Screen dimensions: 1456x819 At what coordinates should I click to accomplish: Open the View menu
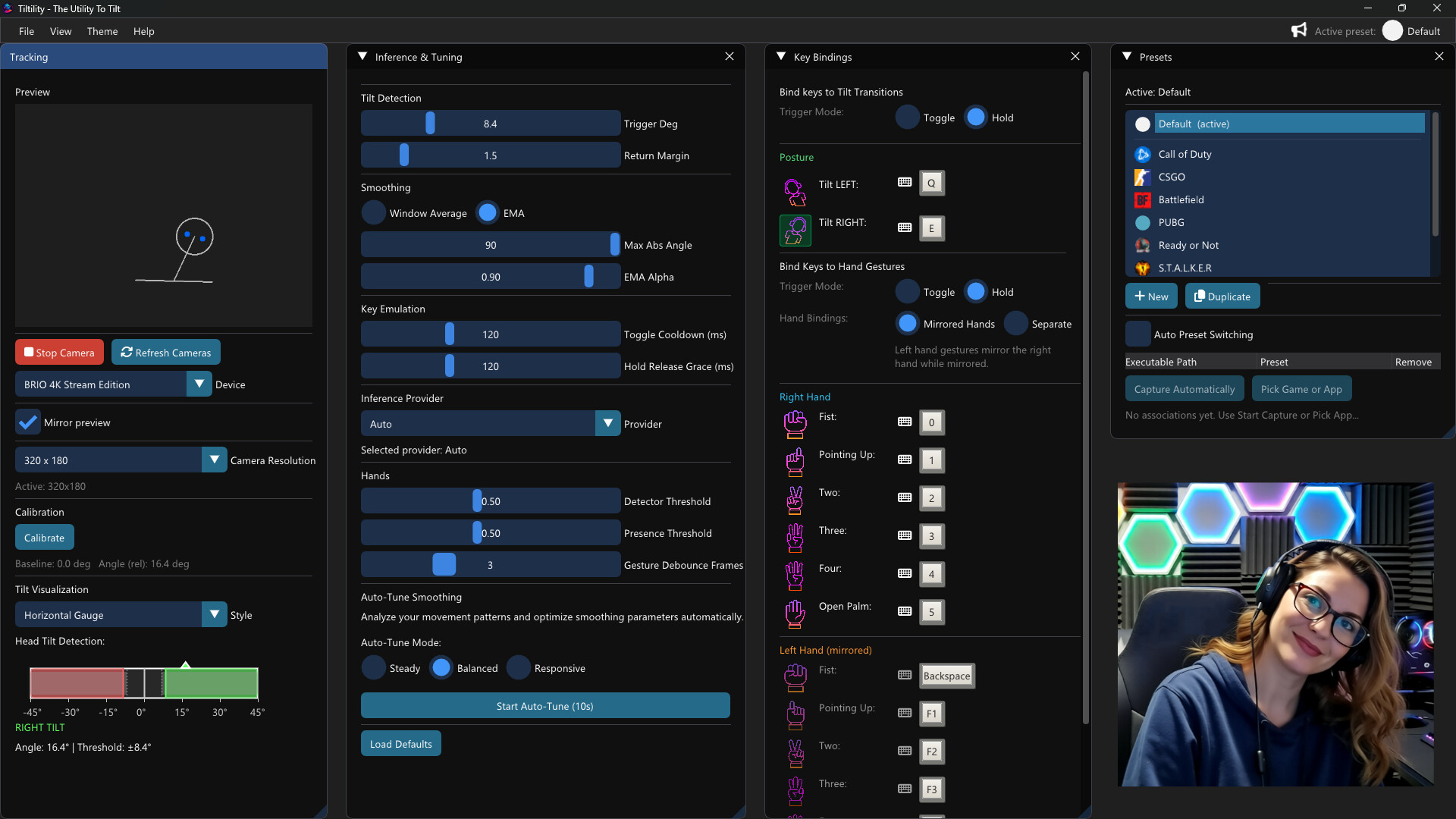(x=61, y=31)
